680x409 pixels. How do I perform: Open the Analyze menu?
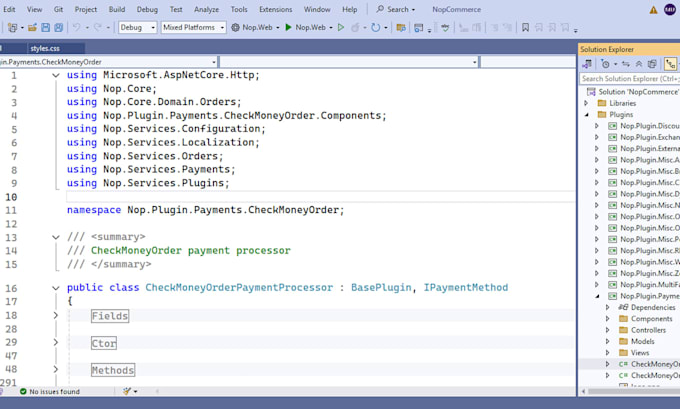click(x=206, y=9)
